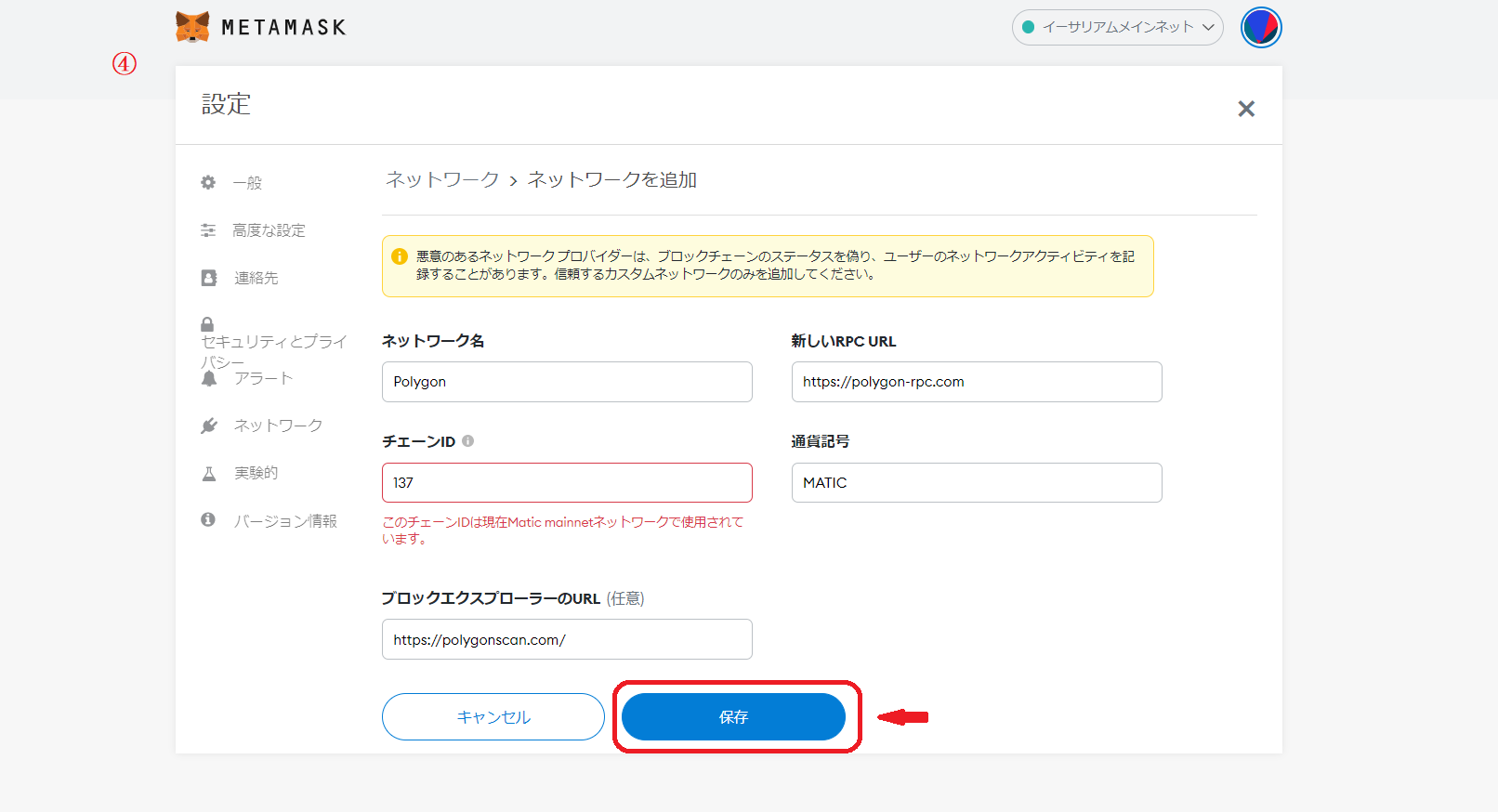The height and width of the screenshot is (812, 1498).
Task: Click the block explorer URL input field
Action: [567, 639]
